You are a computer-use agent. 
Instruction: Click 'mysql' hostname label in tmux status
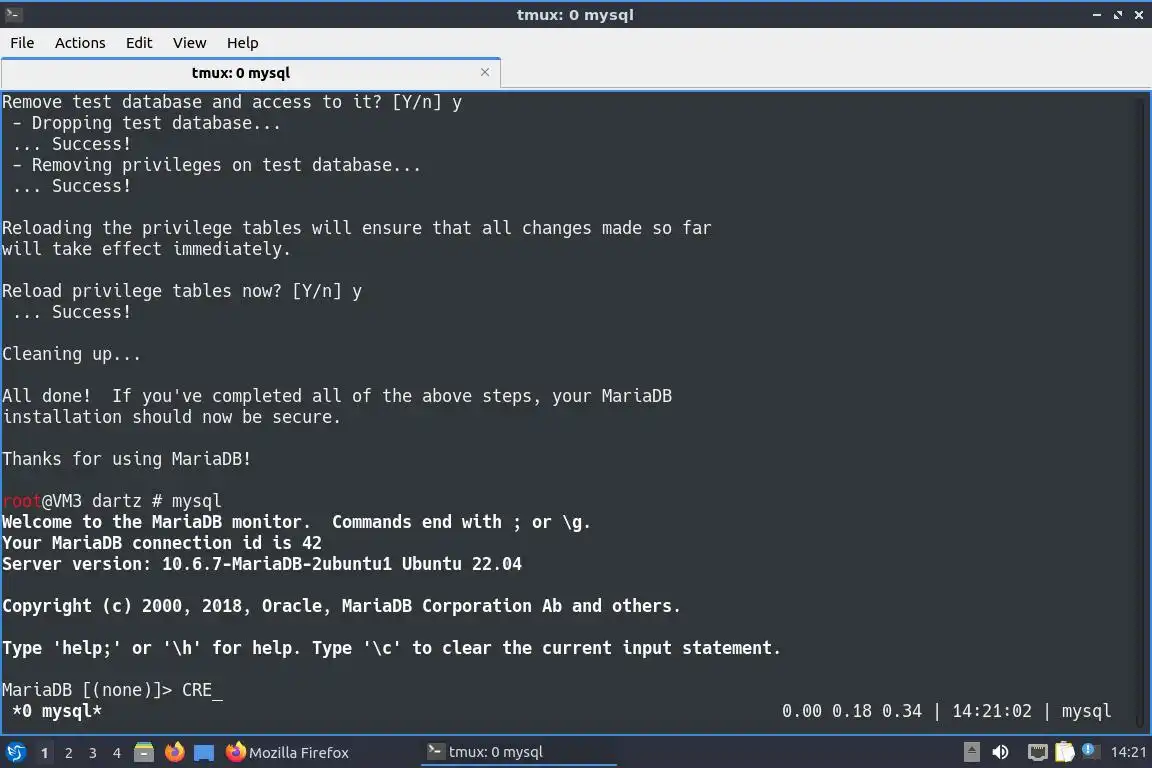[1086, 711]
